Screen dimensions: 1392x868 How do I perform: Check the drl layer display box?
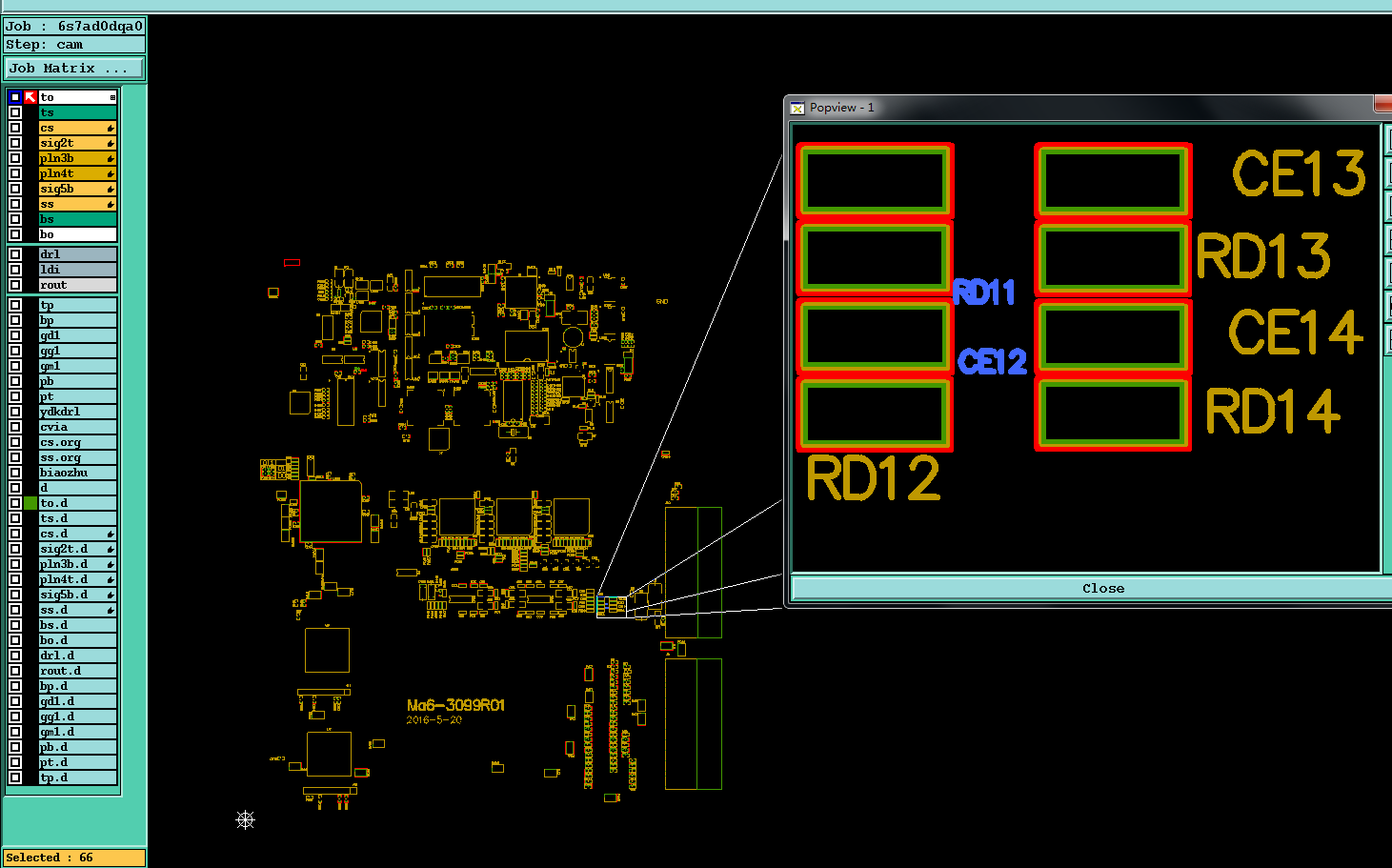[15, 254]
